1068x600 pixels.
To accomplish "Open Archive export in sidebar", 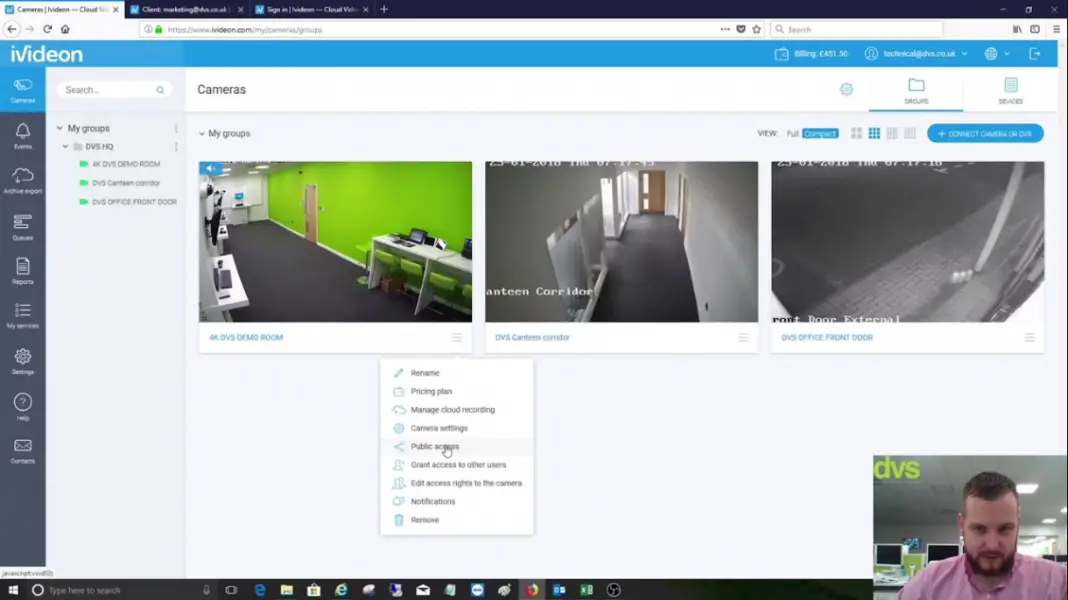I will tap(22, 180).
